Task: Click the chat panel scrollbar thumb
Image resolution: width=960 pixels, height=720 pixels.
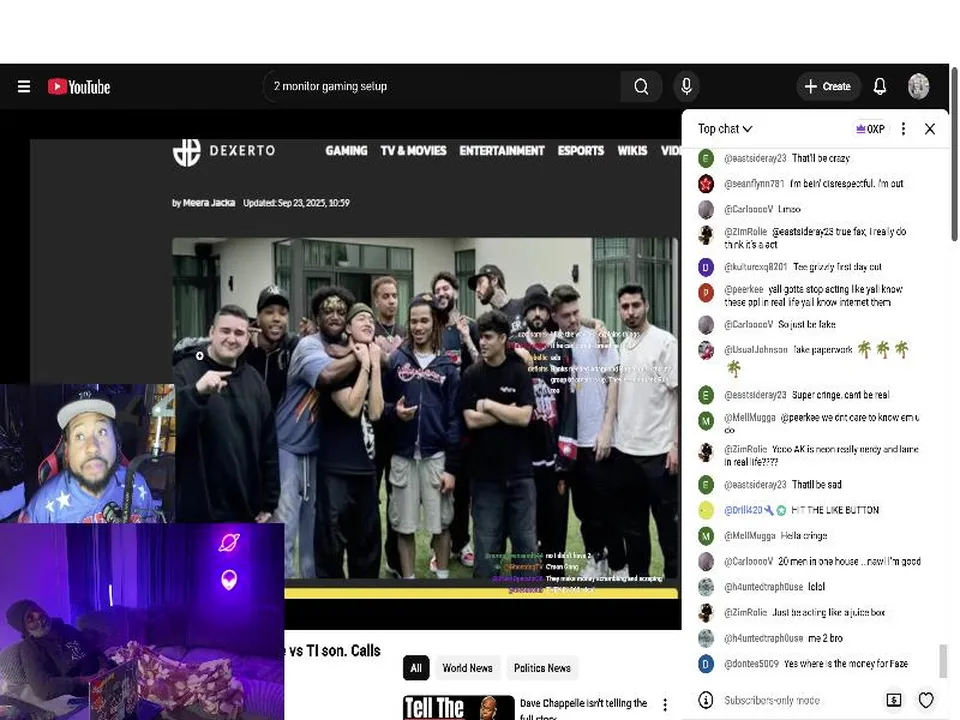Action: coord(943,660)
